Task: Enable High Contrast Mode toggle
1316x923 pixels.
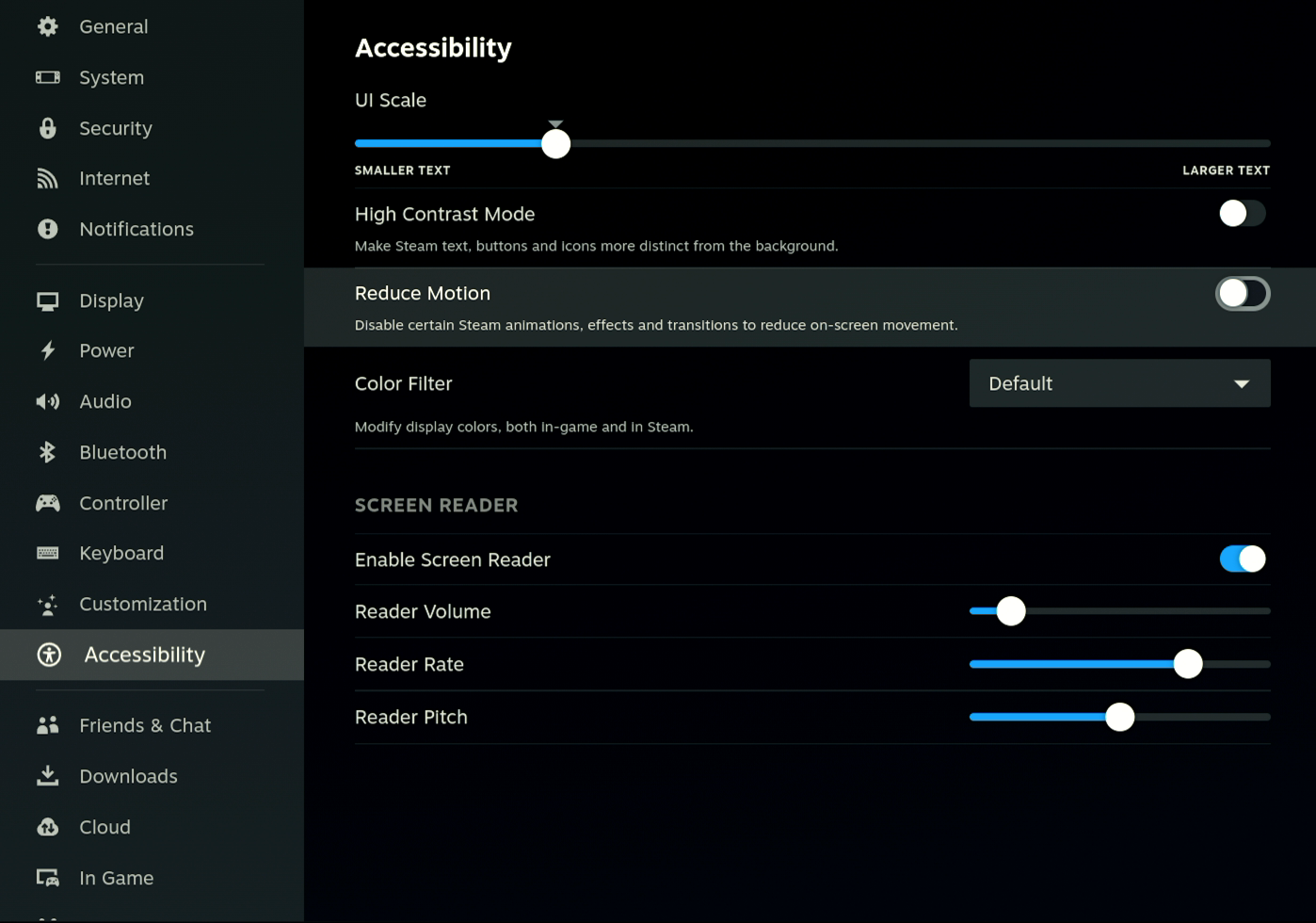Action: click(1242, 214)
